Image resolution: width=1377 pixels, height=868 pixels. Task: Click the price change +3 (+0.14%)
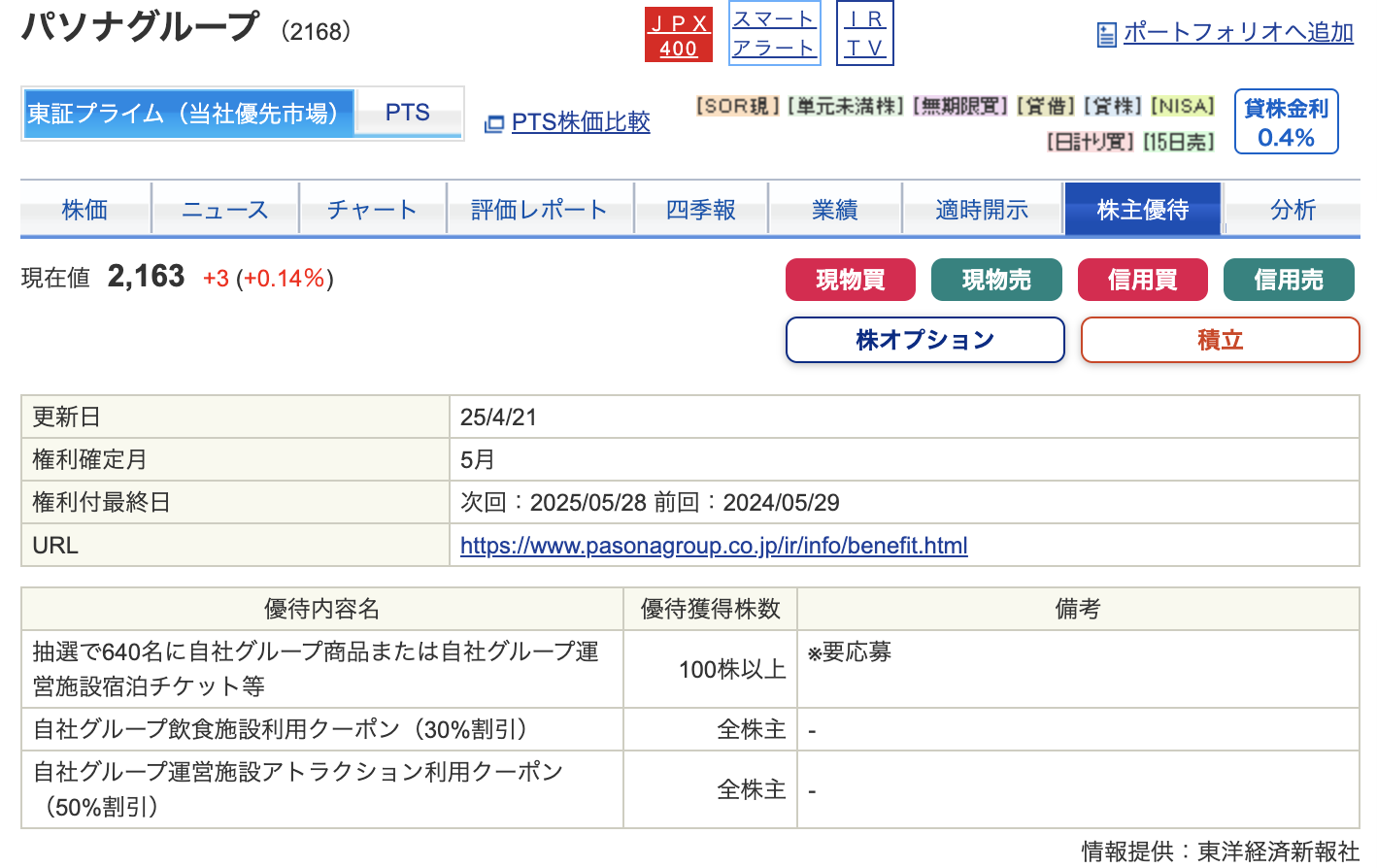point(268,279)
